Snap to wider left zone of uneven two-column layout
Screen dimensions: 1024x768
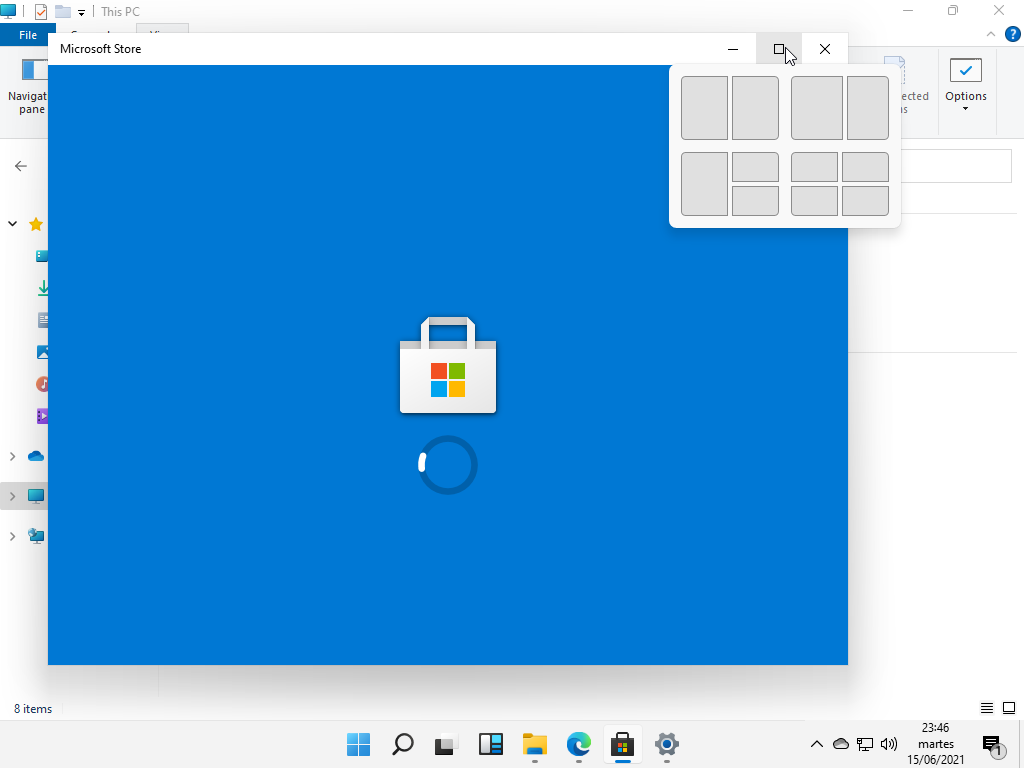[816, 108]
